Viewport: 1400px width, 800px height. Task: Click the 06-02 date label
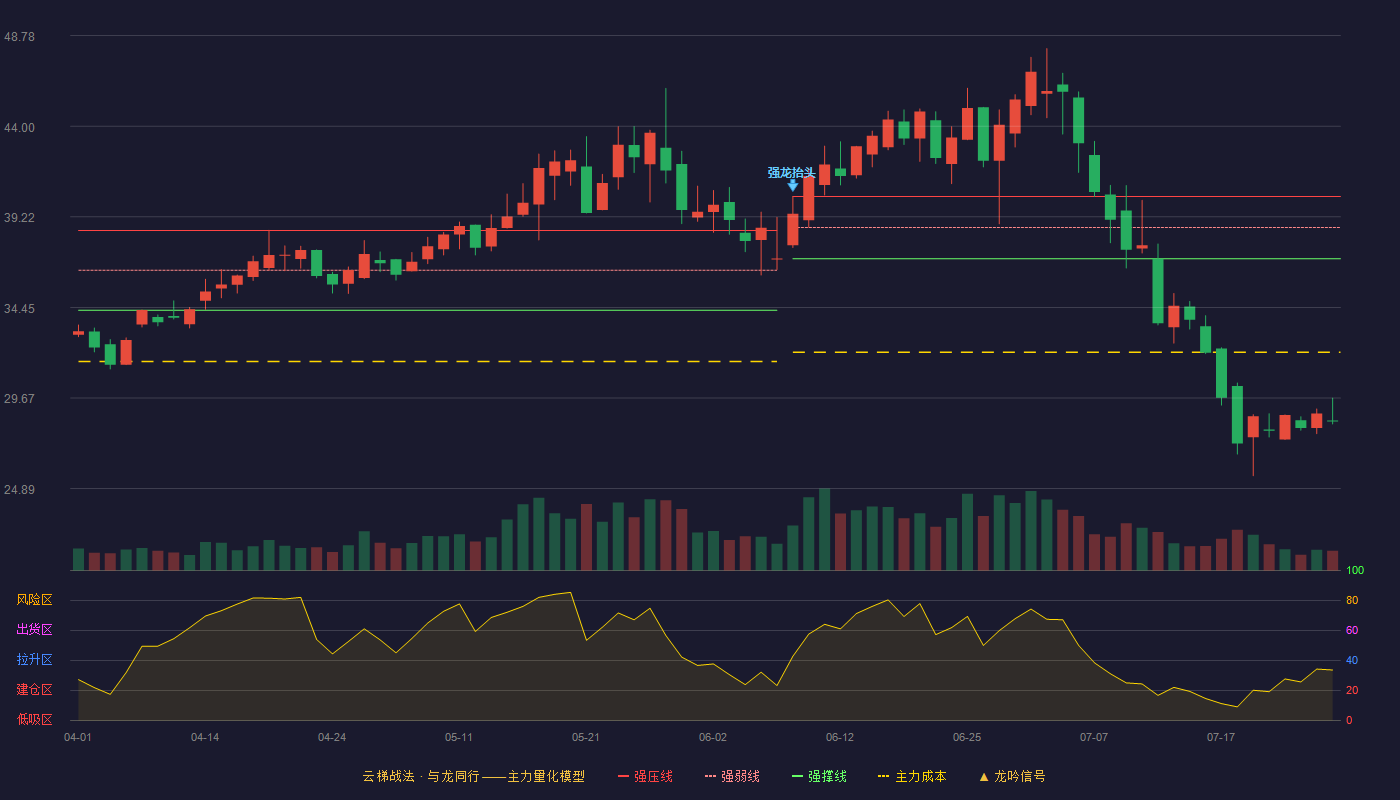pos(713,737)
